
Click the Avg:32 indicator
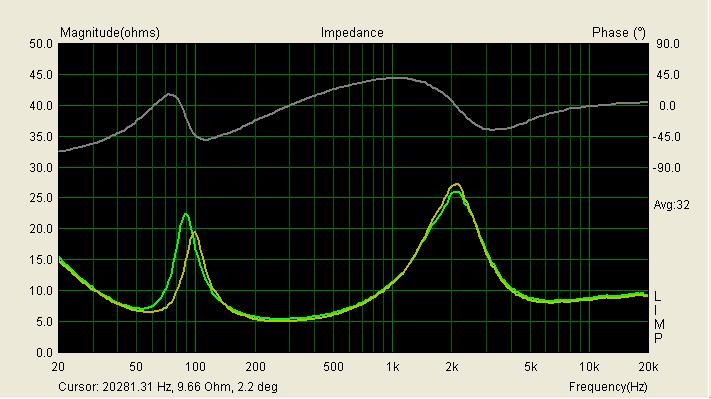[671, 205]
